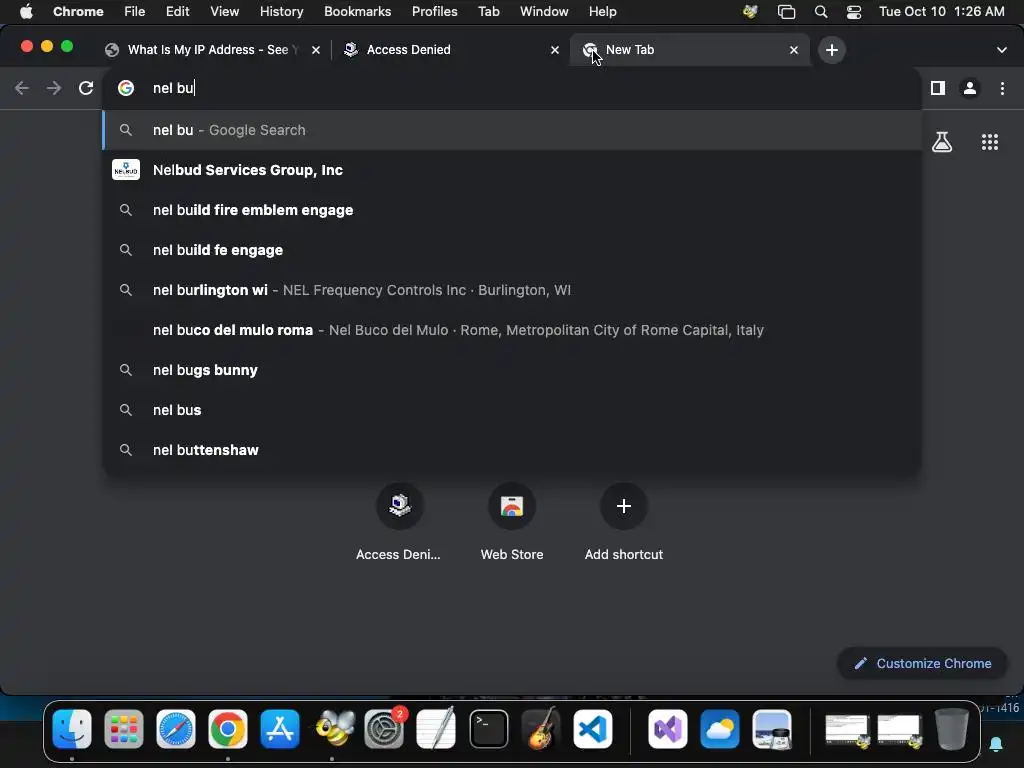Open the Chrome Labs flask icon
Viewport: 1024px width, 768px height.
pos(942,142)
